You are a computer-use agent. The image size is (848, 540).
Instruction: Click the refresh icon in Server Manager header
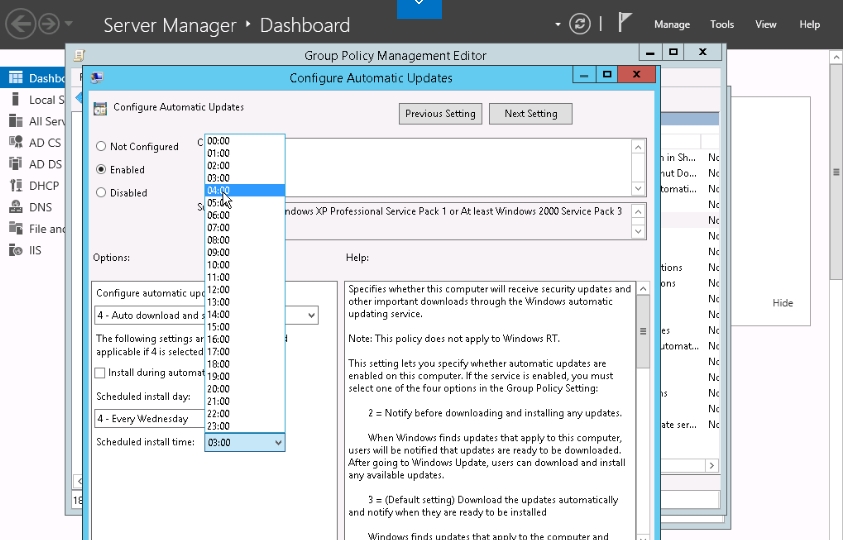click(x=579, y=24)
